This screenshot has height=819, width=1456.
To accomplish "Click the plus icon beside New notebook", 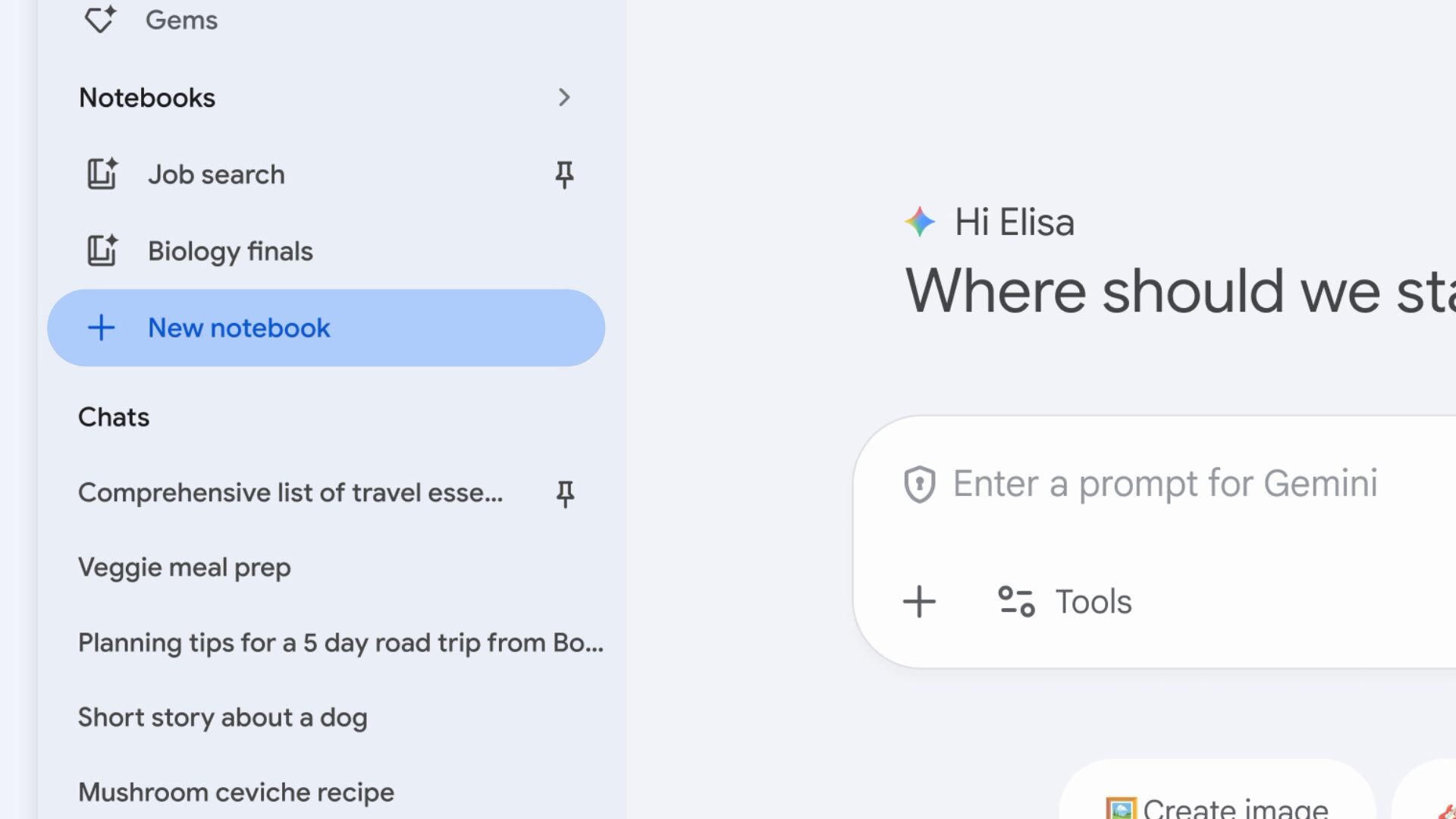I will (101, 328).
